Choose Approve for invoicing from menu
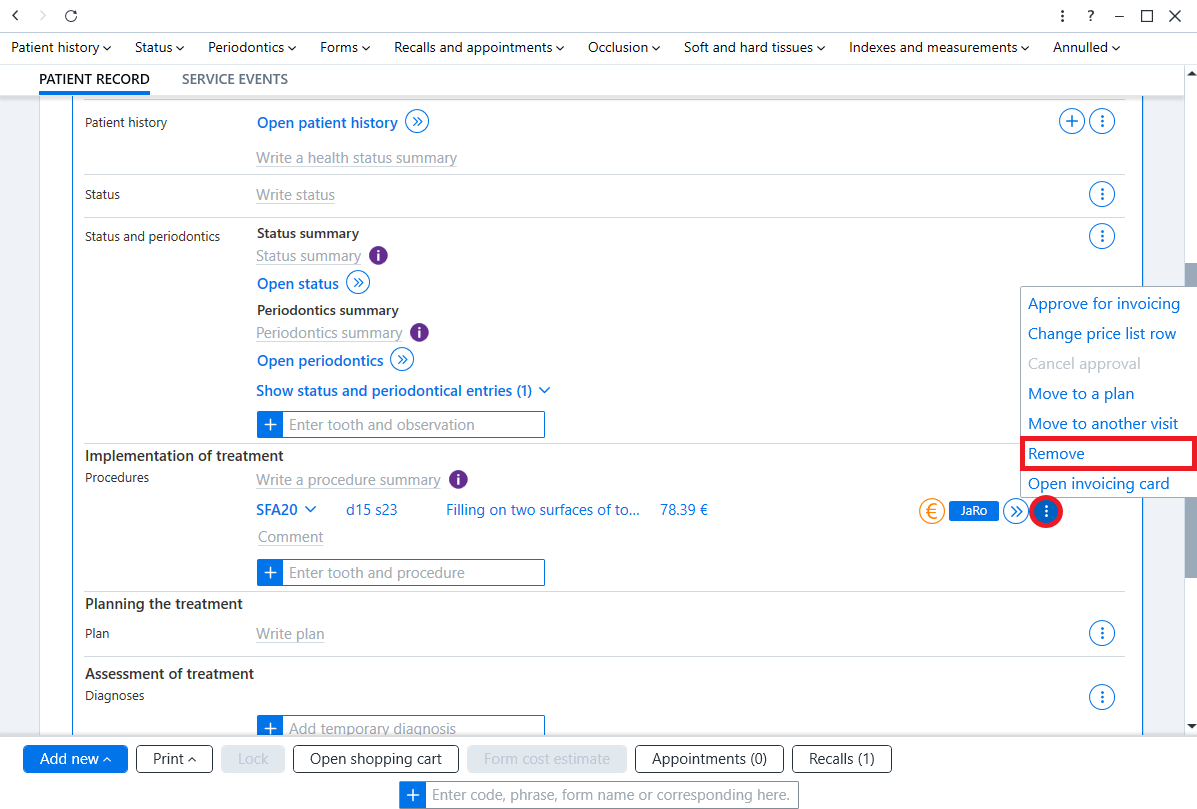 point(1103,304)
